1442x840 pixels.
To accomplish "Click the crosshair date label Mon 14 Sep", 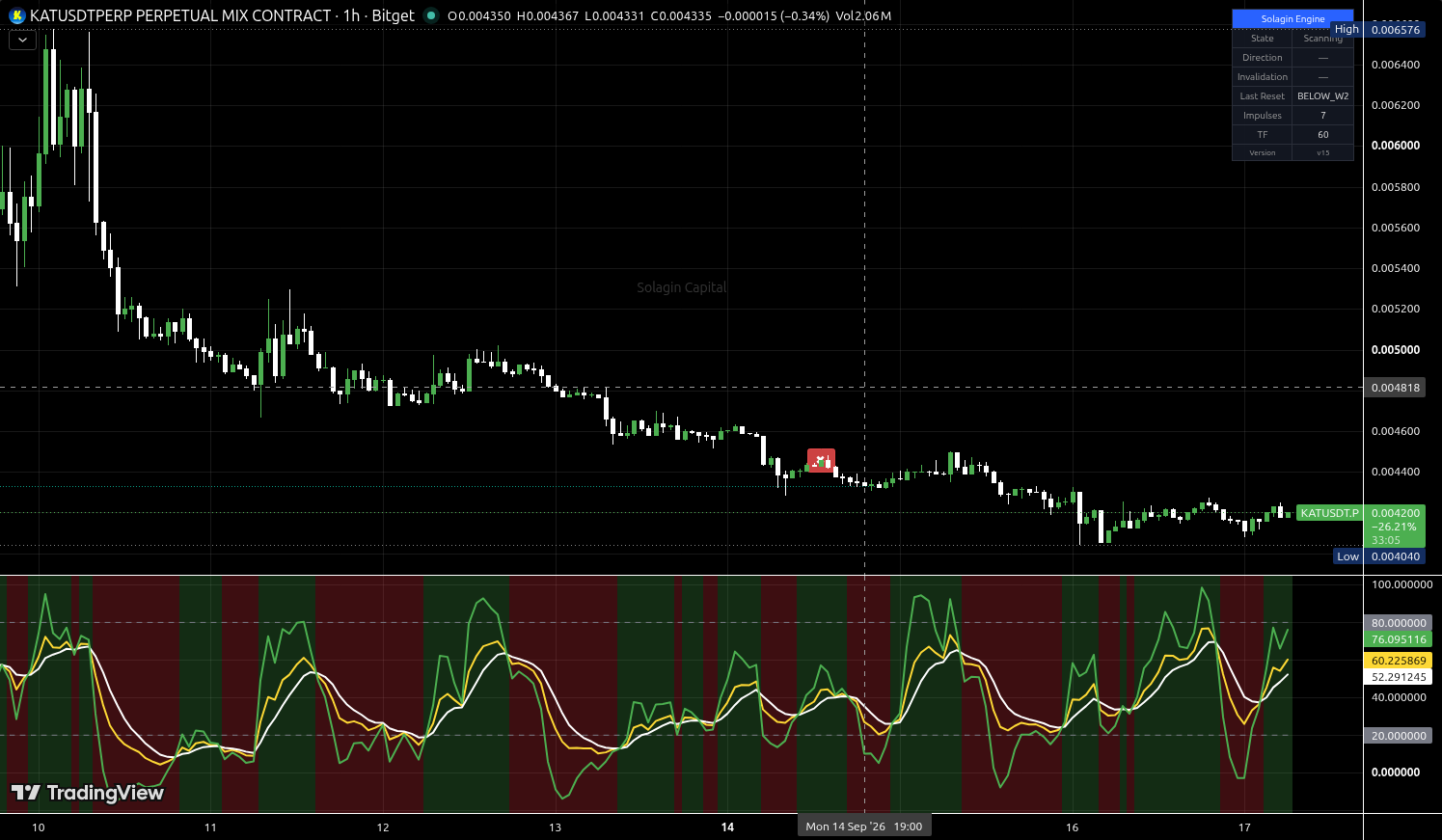I will pos(864,826).
